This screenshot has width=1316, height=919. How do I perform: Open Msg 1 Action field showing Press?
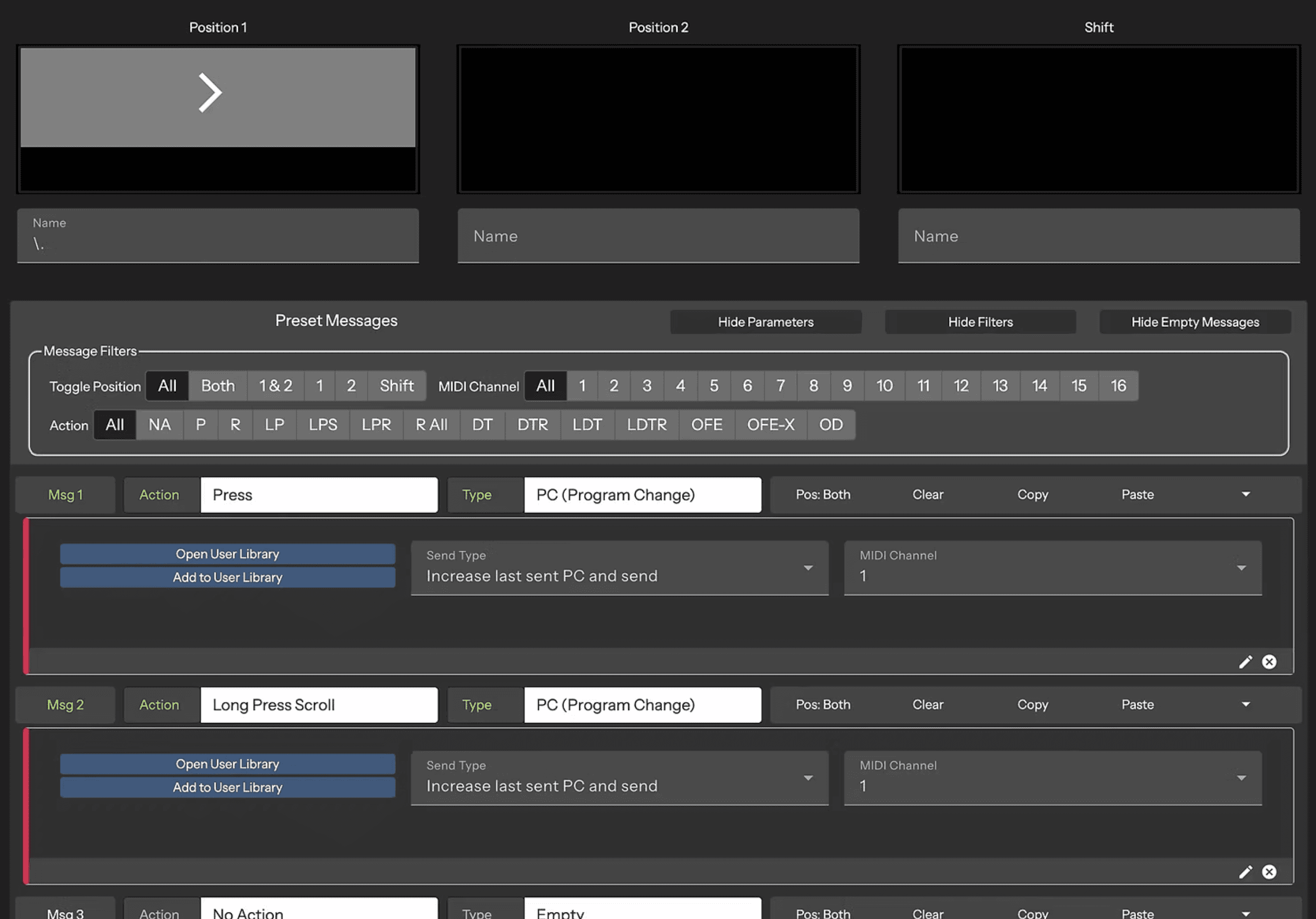pyautogui.click(x=319, y=495)
